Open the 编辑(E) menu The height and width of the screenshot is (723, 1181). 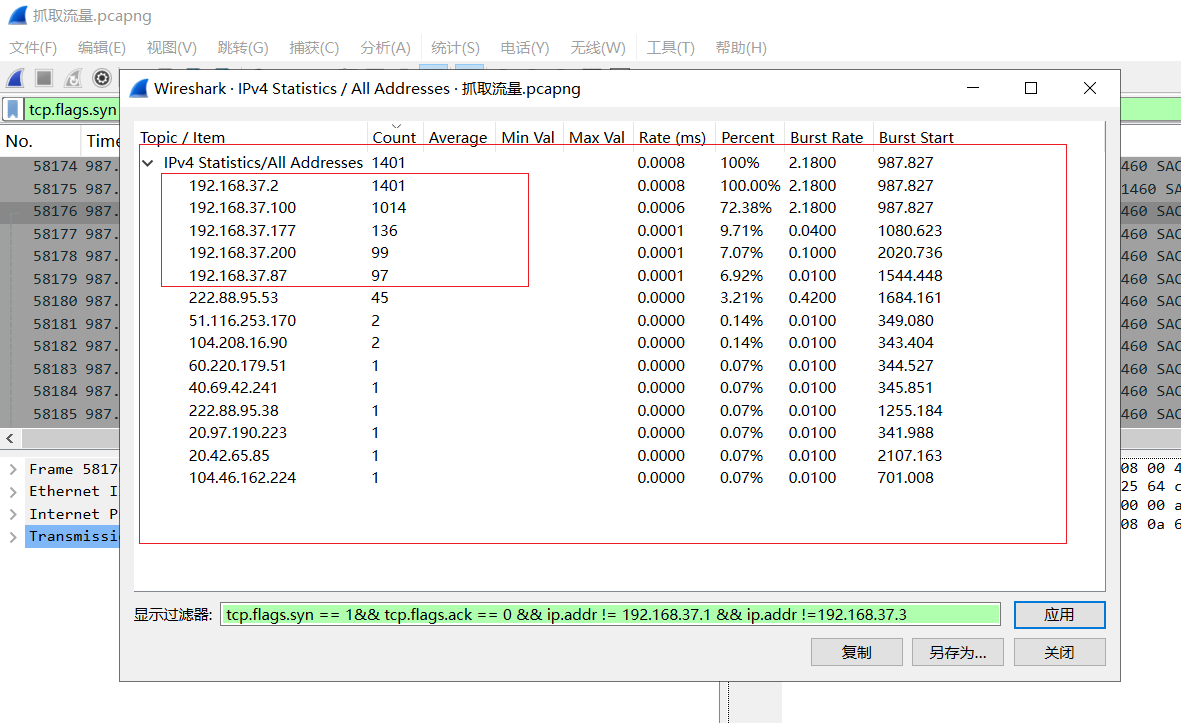click(102, 48)
